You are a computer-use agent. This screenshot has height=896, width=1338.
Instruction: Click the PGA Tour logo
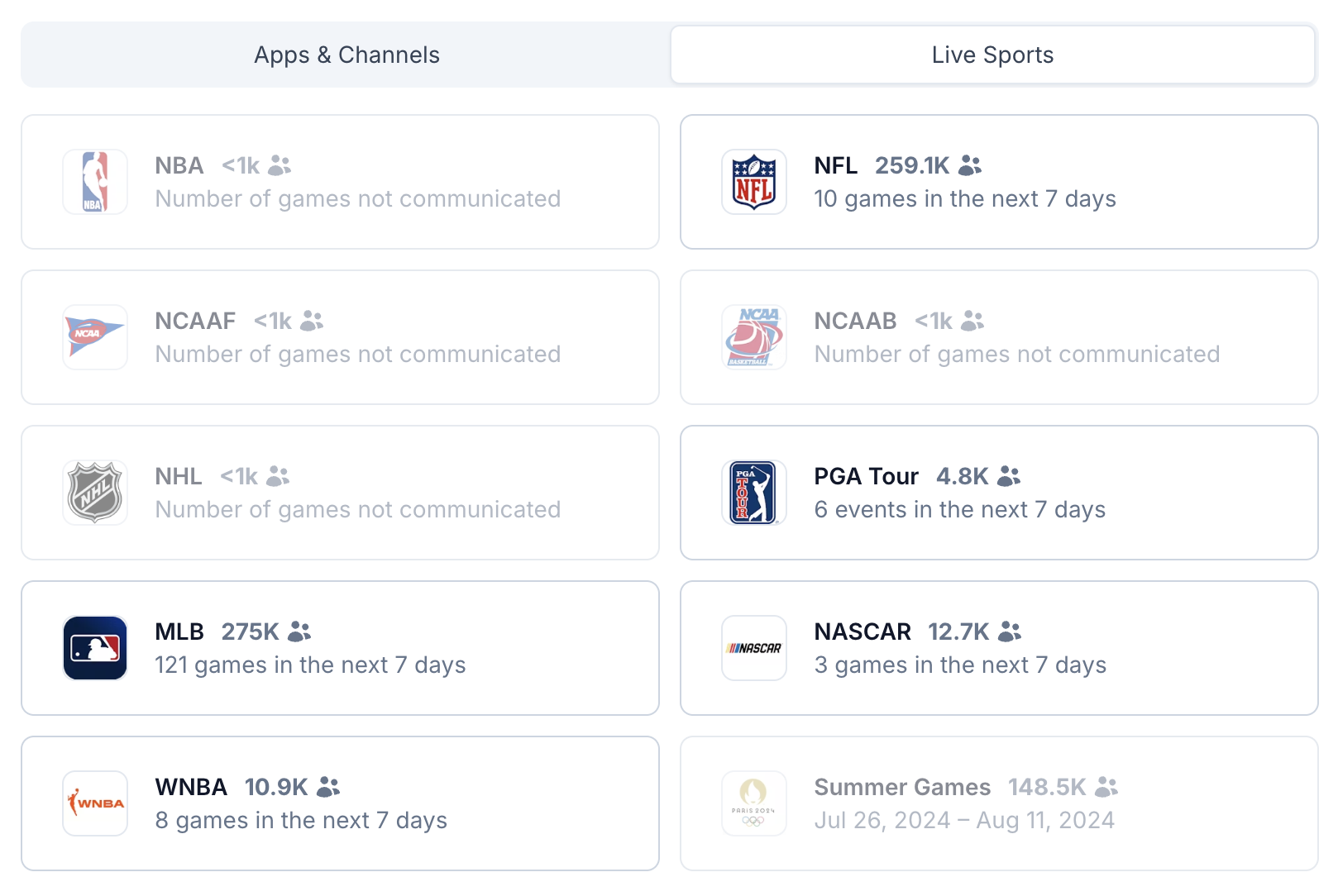point(754,493)
